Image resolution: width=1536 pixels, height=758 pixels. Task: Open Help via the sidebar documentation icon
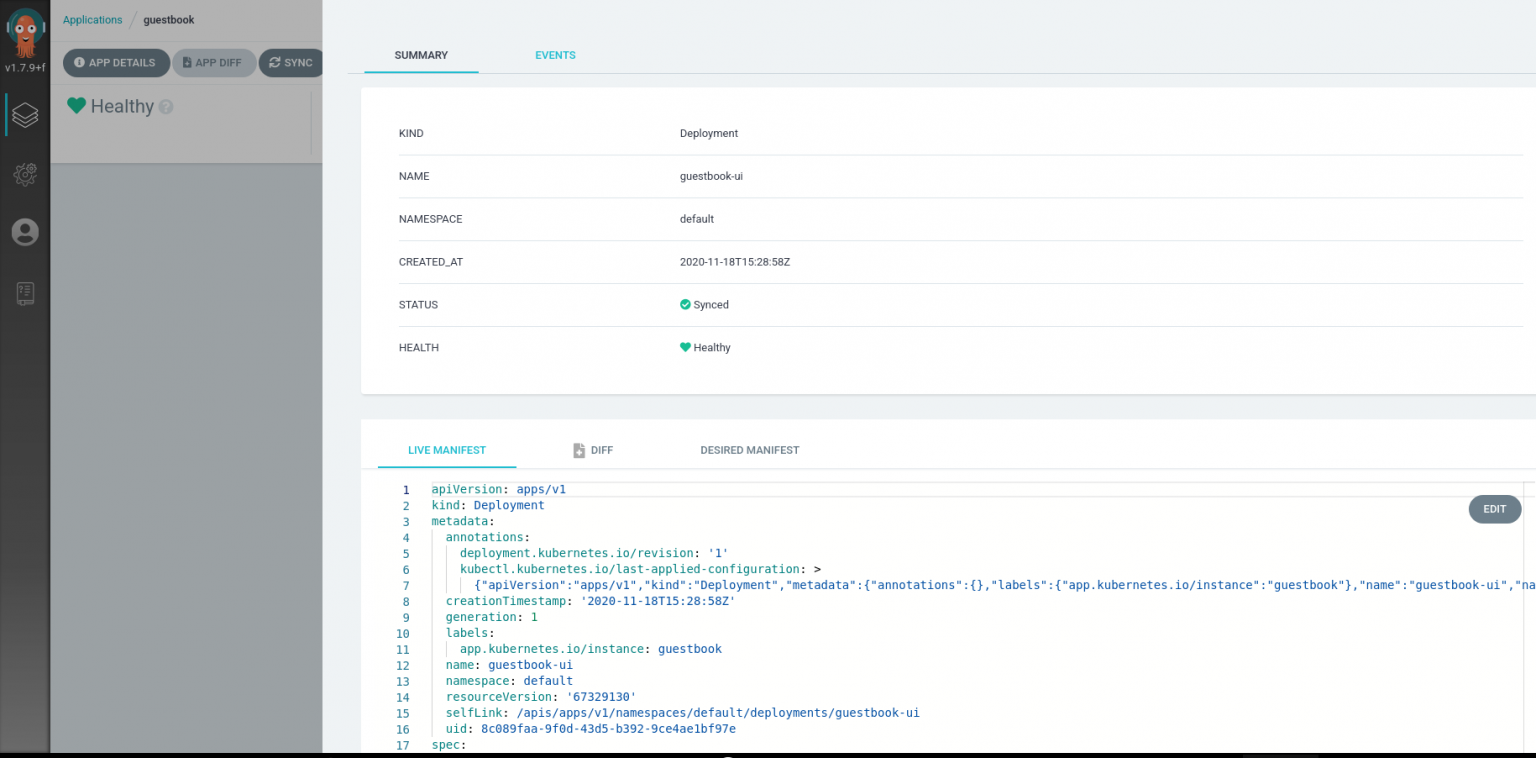click(x=25, y=292)
